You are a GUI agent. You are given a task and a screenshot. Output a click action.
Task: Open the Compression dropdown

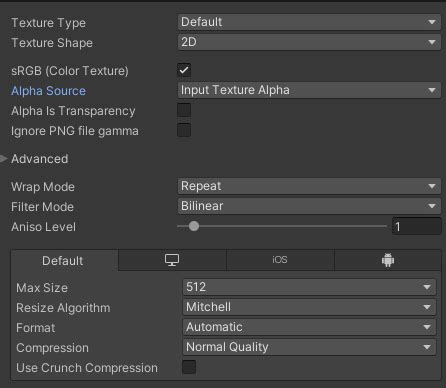[309, 347]
